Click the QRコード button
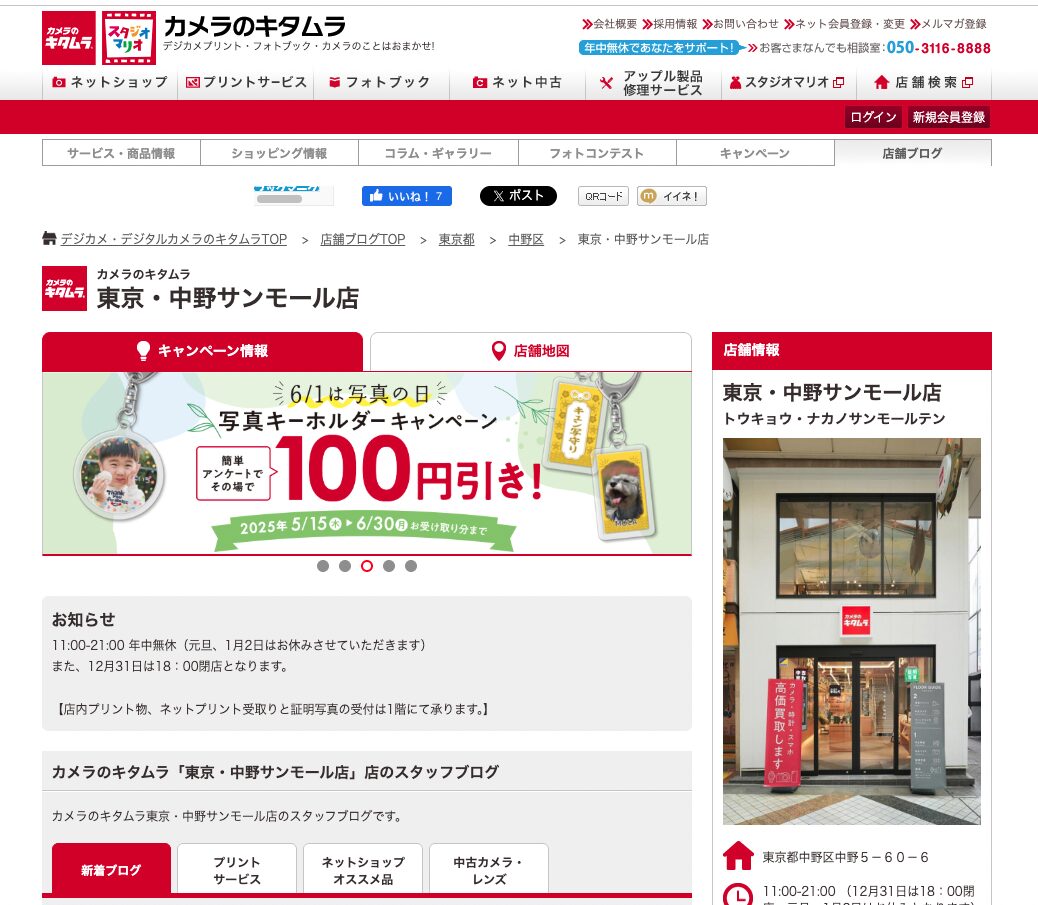The width and height of the screenshot is (1038, 905). click(x=604, y=196)
